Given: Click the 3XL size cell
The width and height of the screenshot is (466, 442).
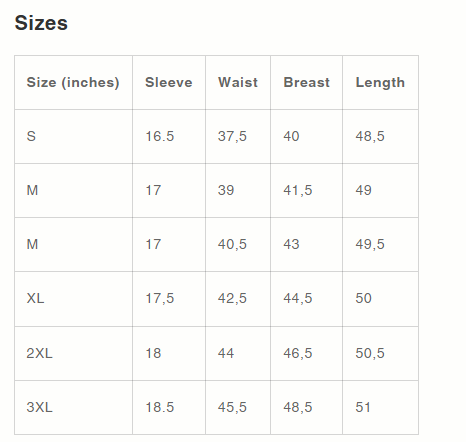Looking at the screenshot, I should point(39,407).
